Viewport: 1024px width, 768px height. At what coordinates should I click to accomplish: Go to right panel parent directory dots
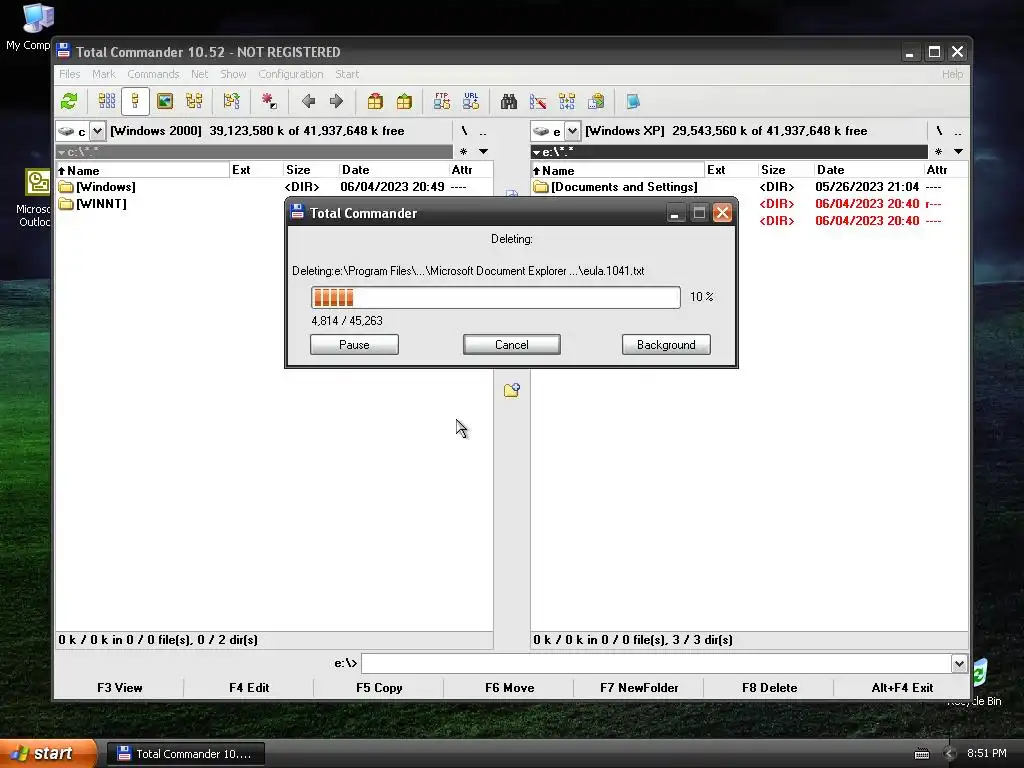tap(957, 131)
